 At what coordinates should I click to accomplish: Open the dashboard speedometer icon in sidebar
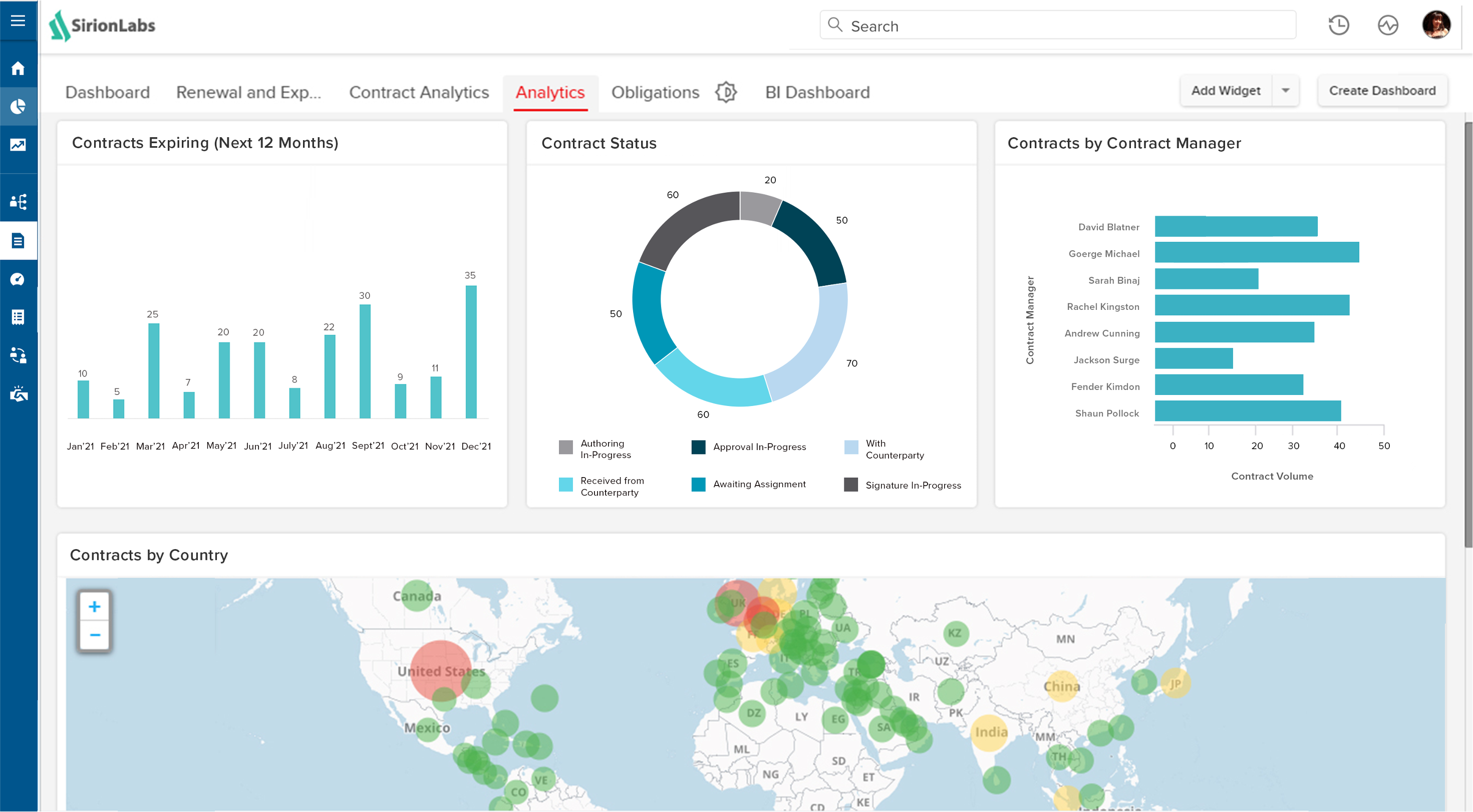[19, 279]
